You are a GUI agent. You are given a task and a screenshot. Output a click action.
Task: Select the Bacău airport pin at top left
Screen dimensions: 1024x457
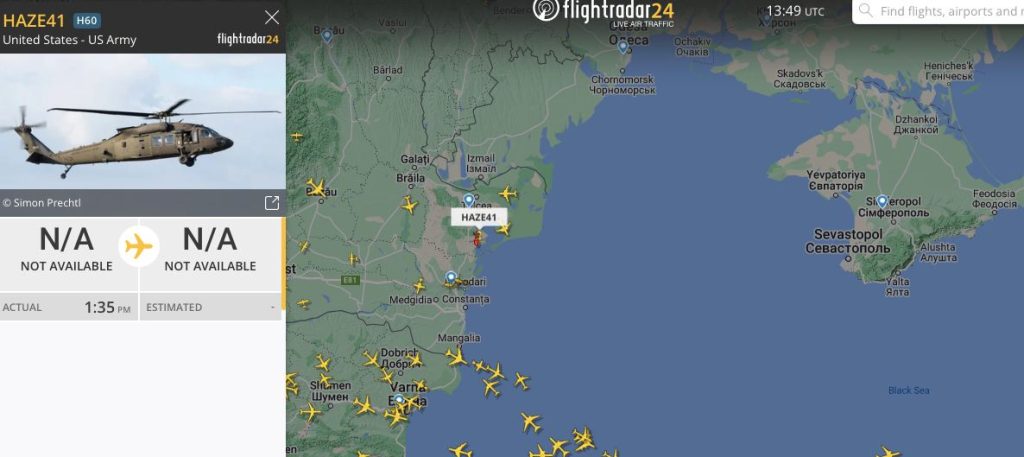pyautogui.click(x=327, y=36)
